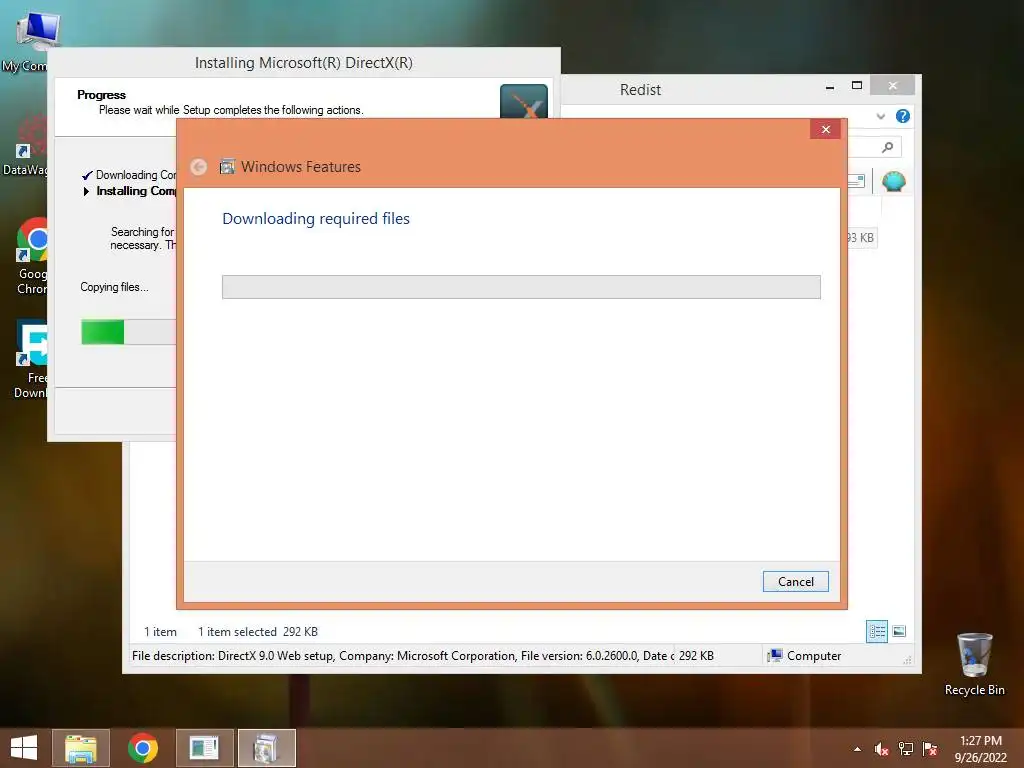Open File Explorer from the taskbar
The image size is (1024, 768).
point(81,748)
